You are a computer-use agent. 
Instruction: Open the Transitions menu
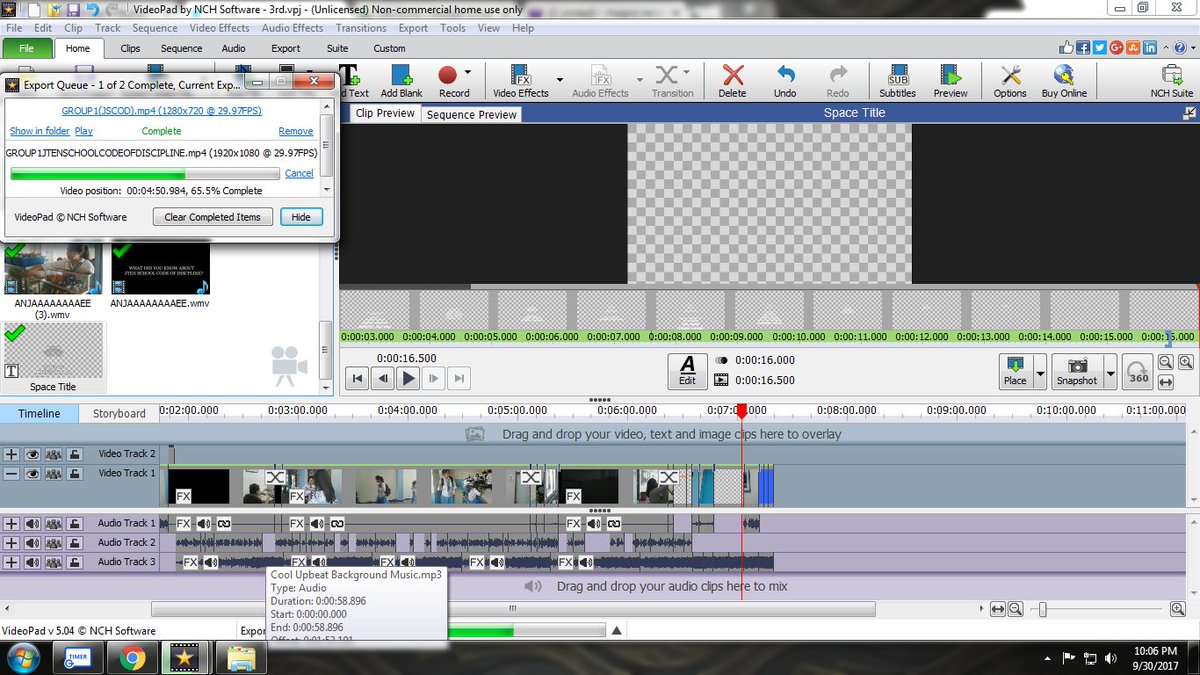361,28
